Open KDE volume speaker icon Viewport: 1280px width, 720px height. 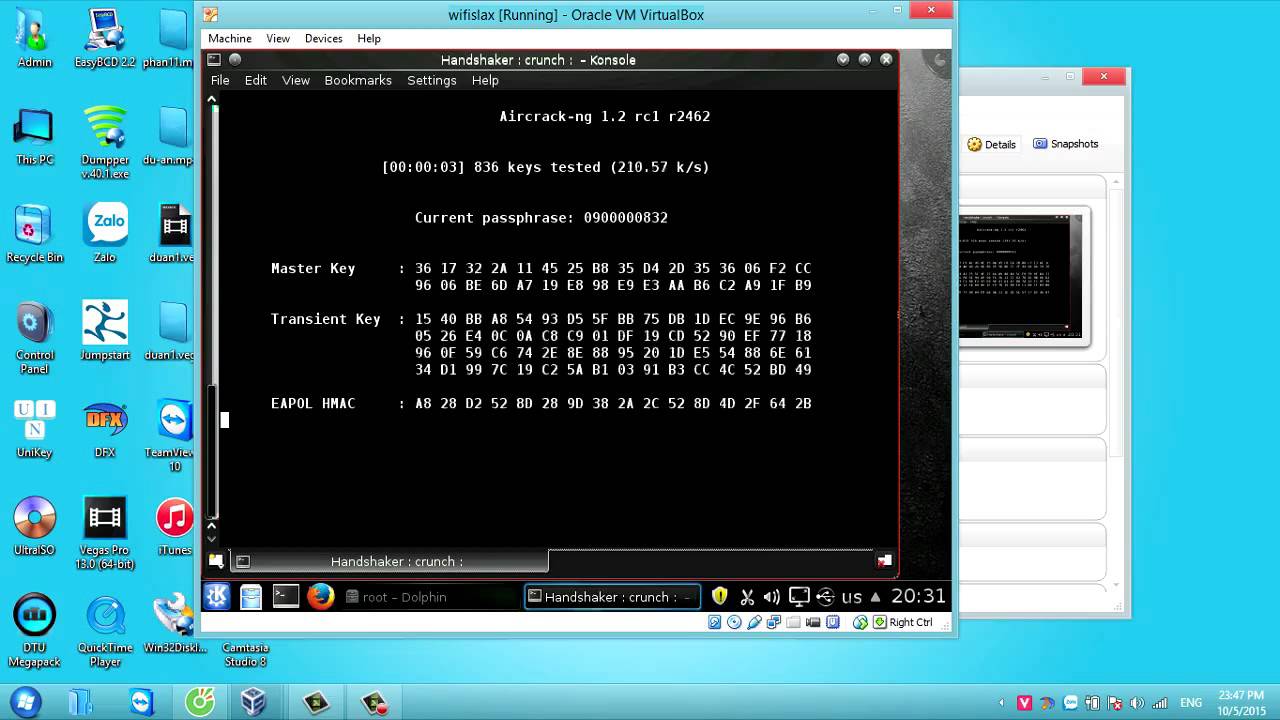[x=772, y=597]
